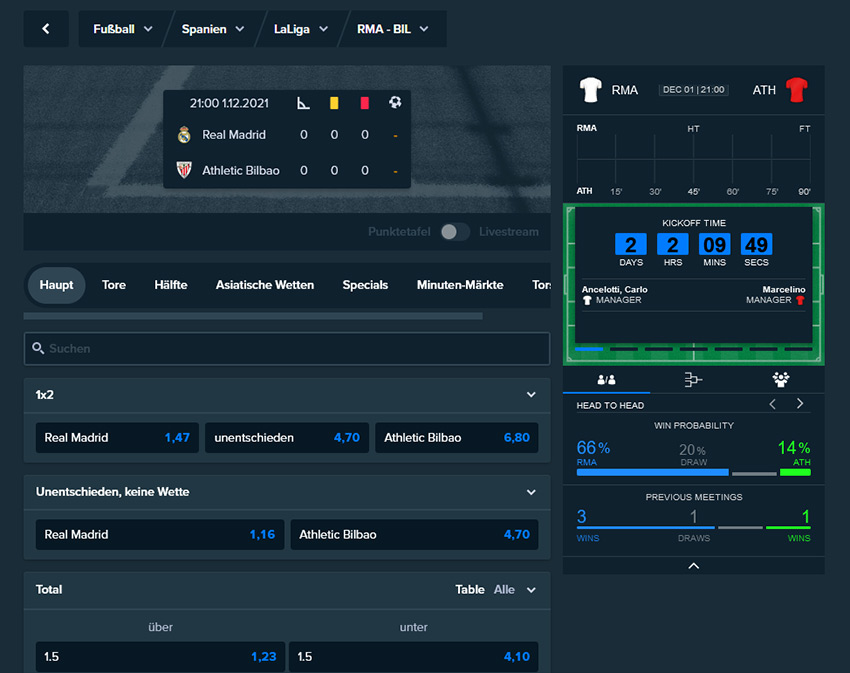Collapse the 1x2 market section
Viewport: 850px width, 673px height.
pos(531,395)
